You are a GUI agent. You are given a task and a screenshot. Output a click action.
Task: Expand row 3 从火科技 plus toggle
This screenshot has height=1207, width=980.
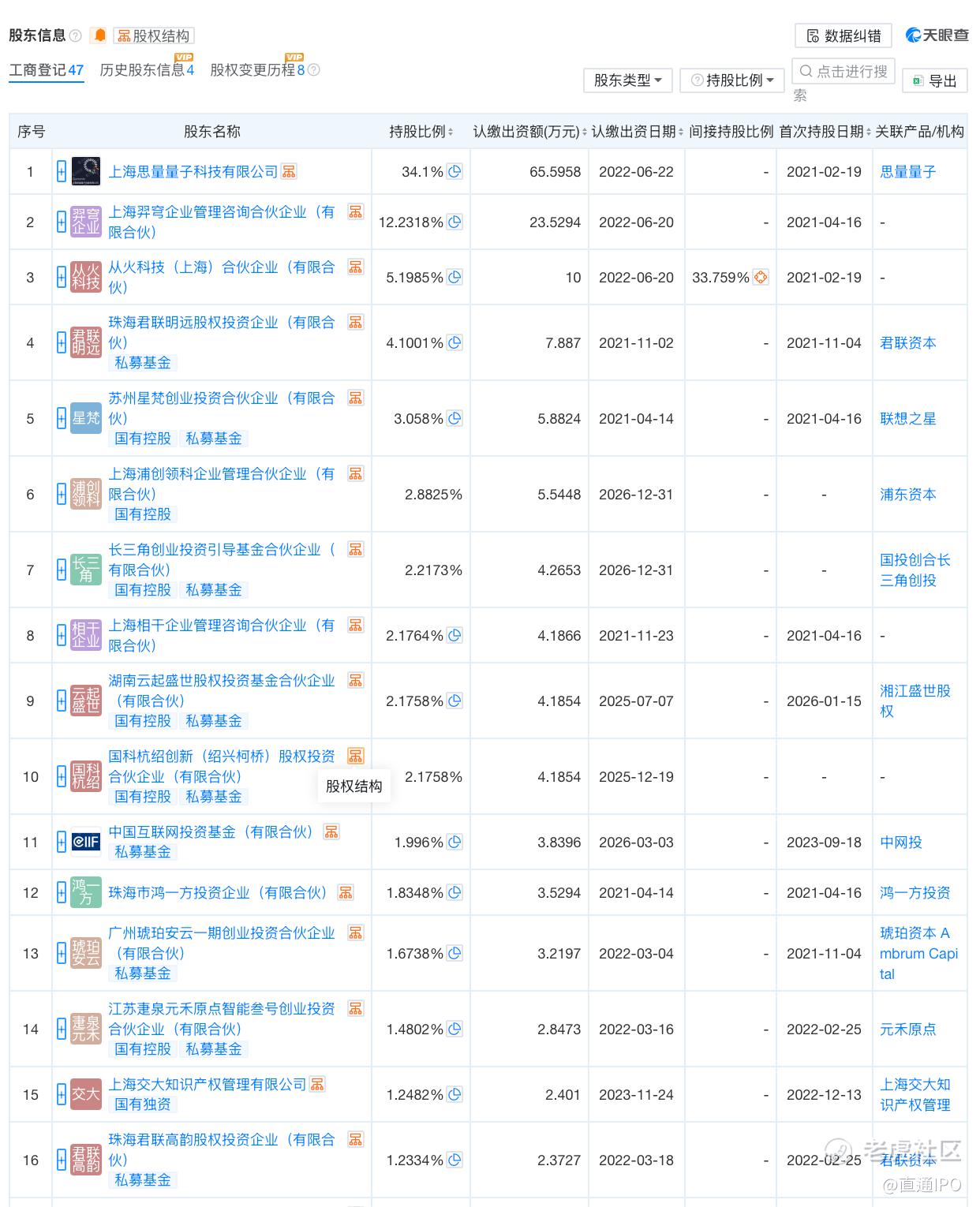coord(62,277)
